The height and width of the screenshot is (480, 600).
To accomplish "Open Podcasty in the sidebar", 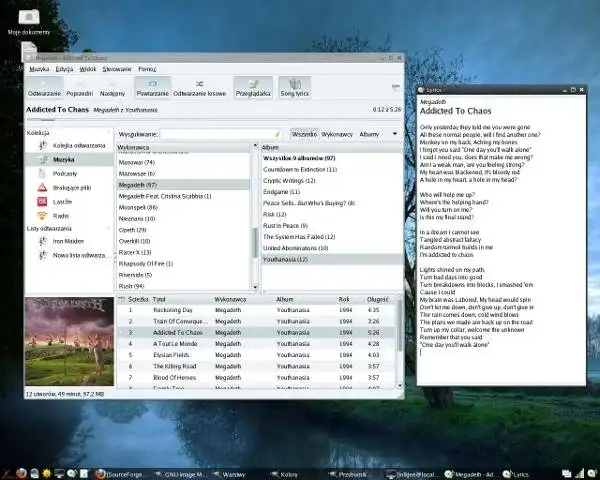I will tap(70, 174).
